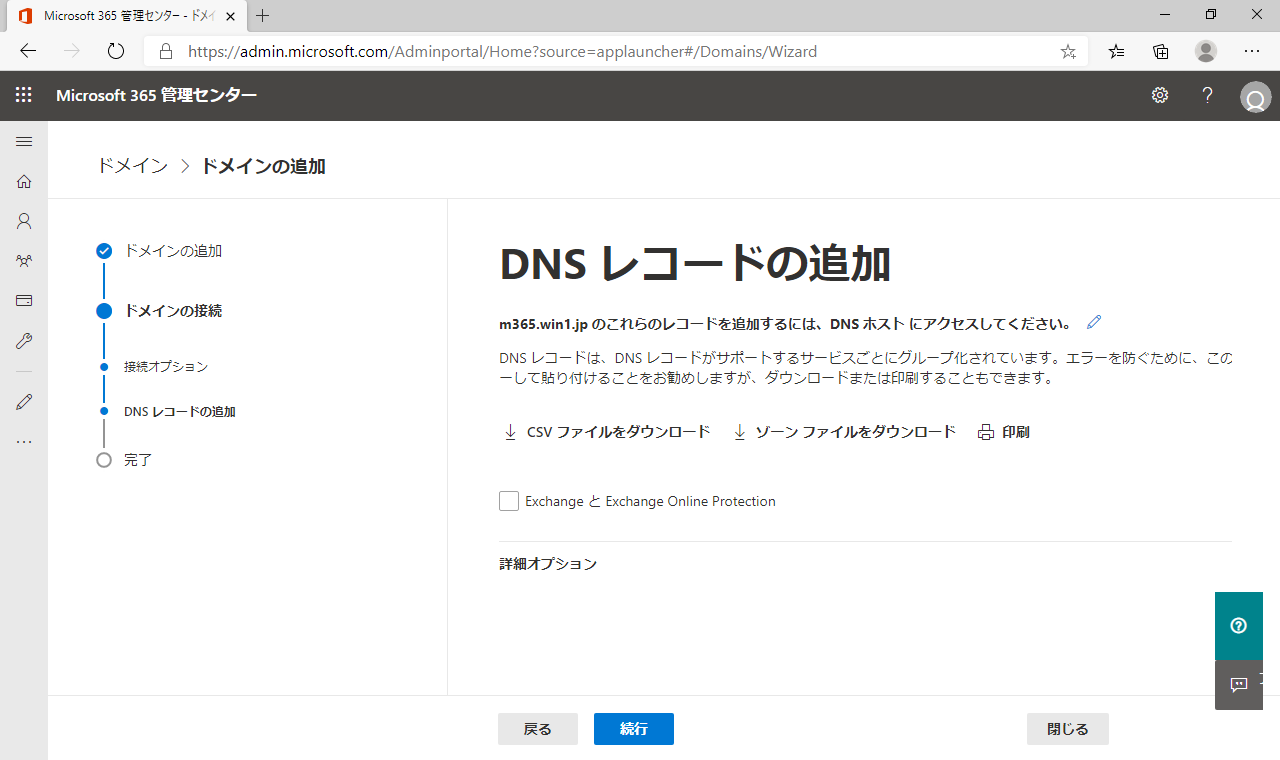
Task: Open feedback chat button
Action: pyautogui.click(x=1239, y=685)
